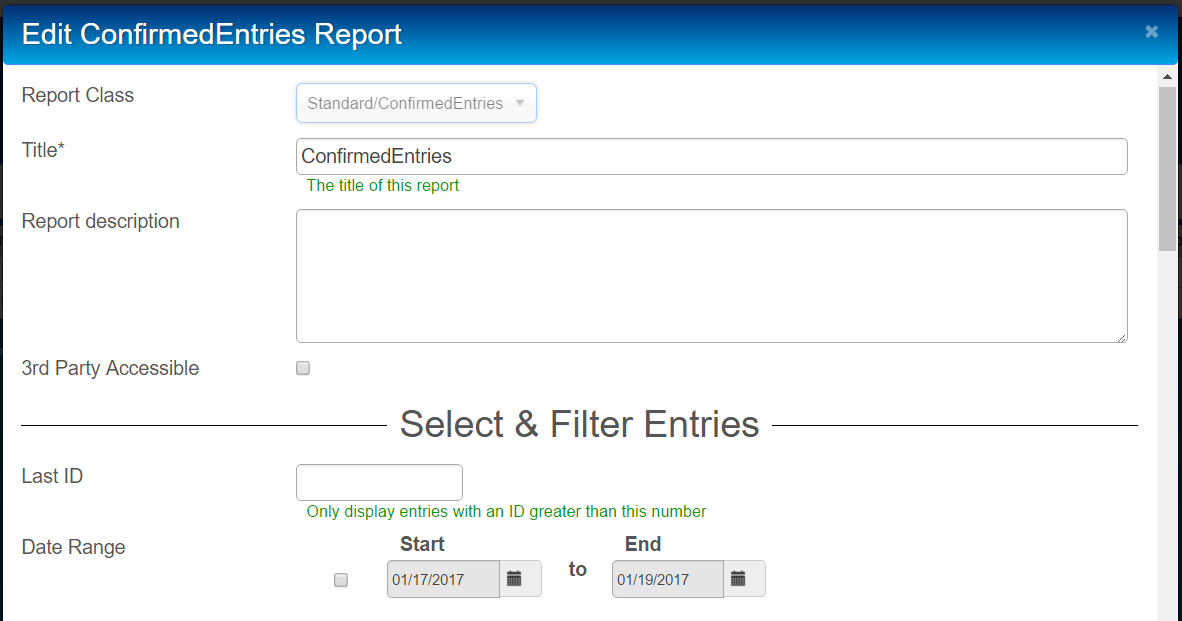This screenshot has height=621, width=1182.
Task: Click the 'Select & Filter Entries' heading
Action: point(579,424)
